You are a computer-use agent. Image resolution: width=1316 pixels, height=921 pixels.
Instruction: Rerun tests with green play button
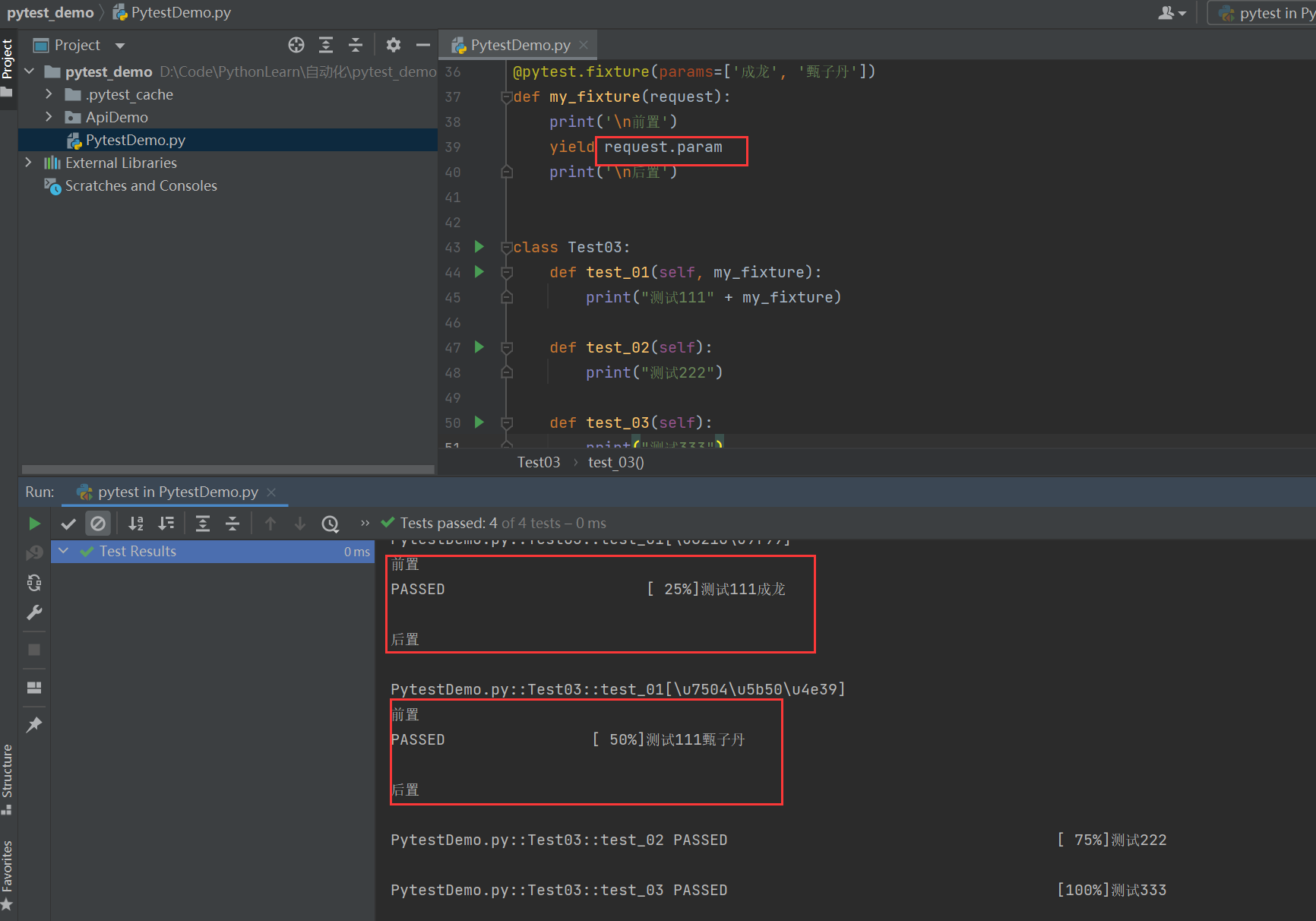tap(34, 523)
